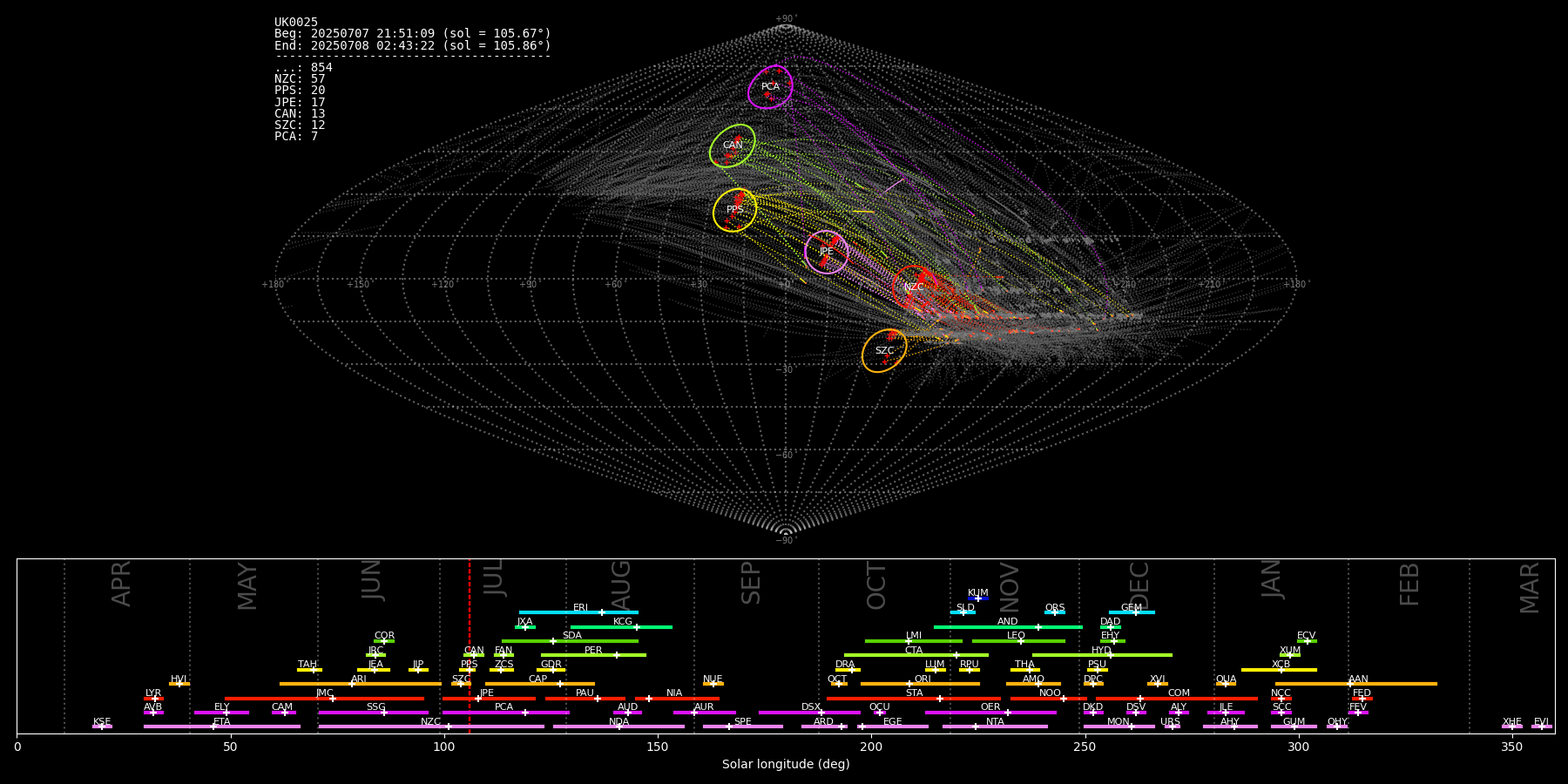The height and width of the screenshot is (784, 1568).
Task: Click the ERI shower bar in the timeline
Action: tap(578, 612)
